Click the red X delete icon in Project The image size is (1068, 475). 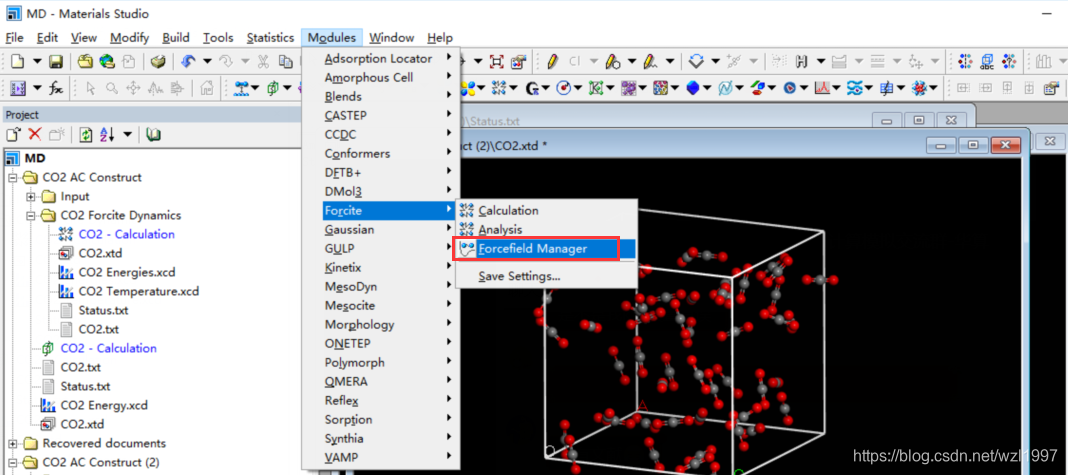pyautogui.click(x=35, y=135)
